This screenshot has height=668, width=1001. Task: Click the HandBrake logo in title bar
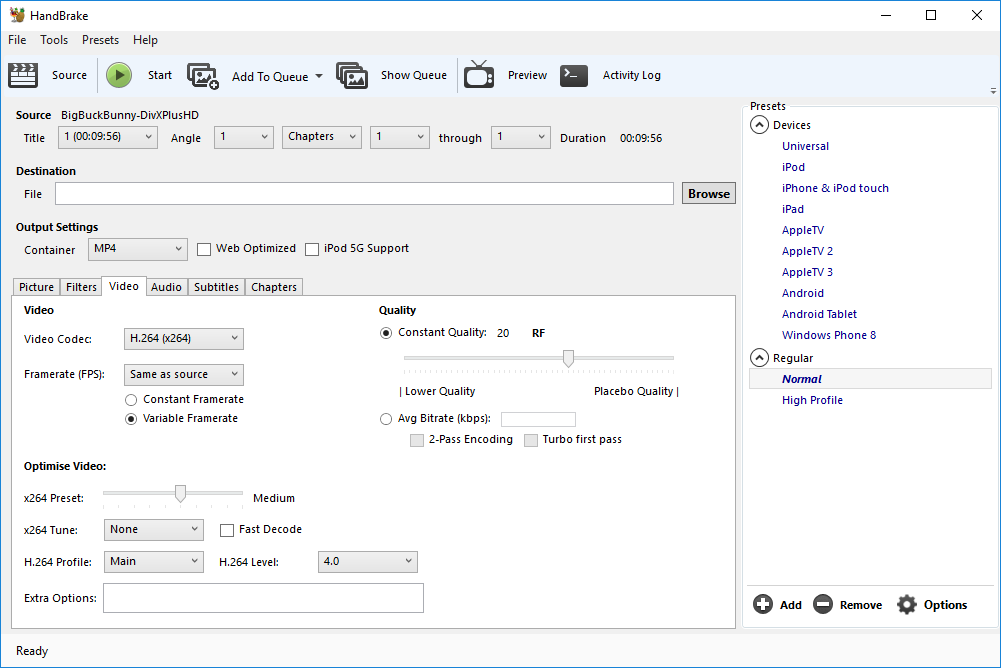17,15
